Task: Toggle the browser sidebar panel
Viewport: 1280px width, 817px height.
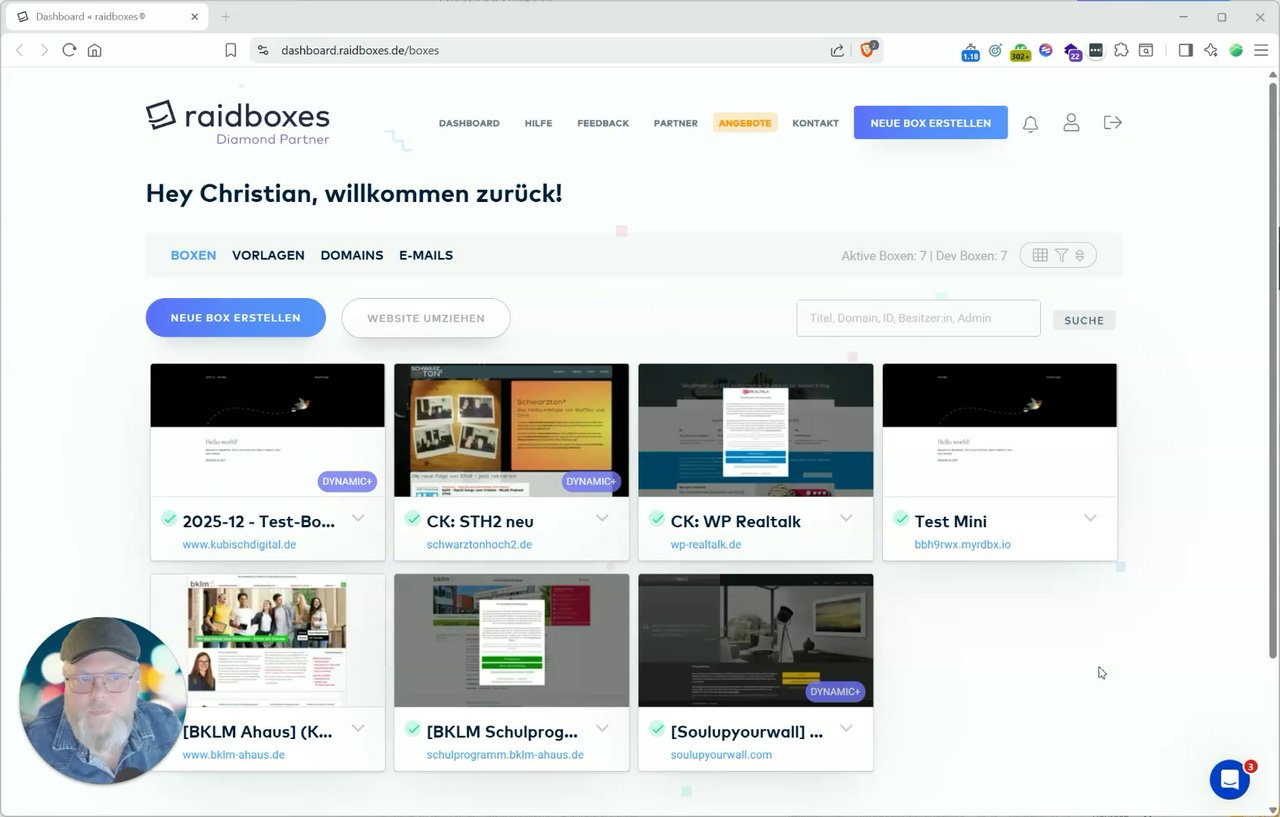Action: (1185, 50)
